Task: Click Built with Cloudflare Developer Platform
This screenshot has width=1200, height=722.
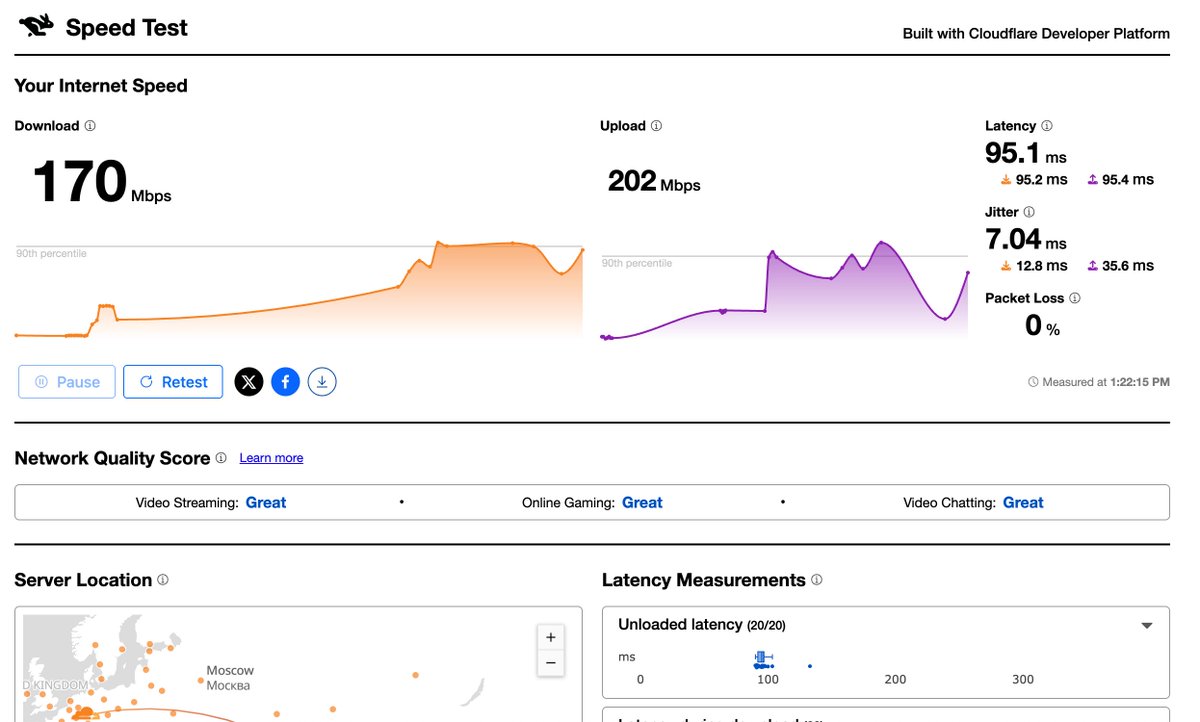Action: [1036, 33]
